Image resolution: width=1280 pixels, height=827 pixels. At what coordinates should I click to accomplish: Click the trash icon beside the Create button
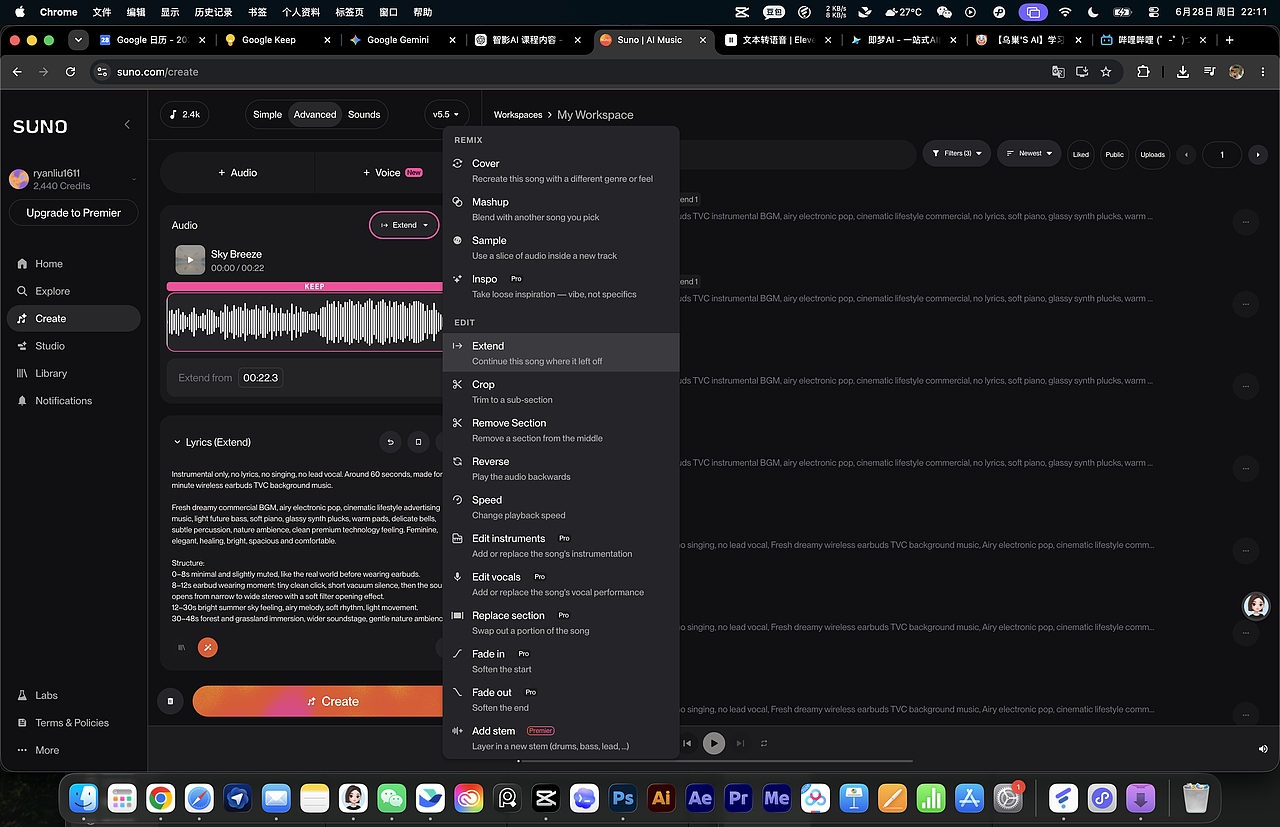[x=170, y=701]
